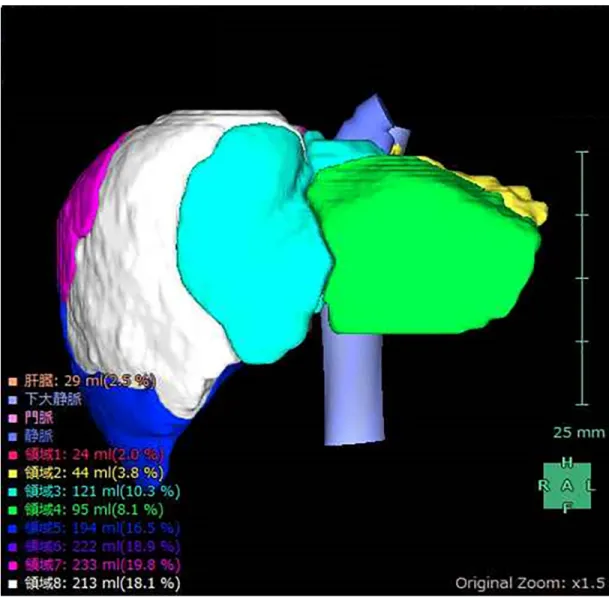The height and width of the screenshot is (597, 609).
Task: Click the inferior vena cava vessel model
Action: coord(354,388)
